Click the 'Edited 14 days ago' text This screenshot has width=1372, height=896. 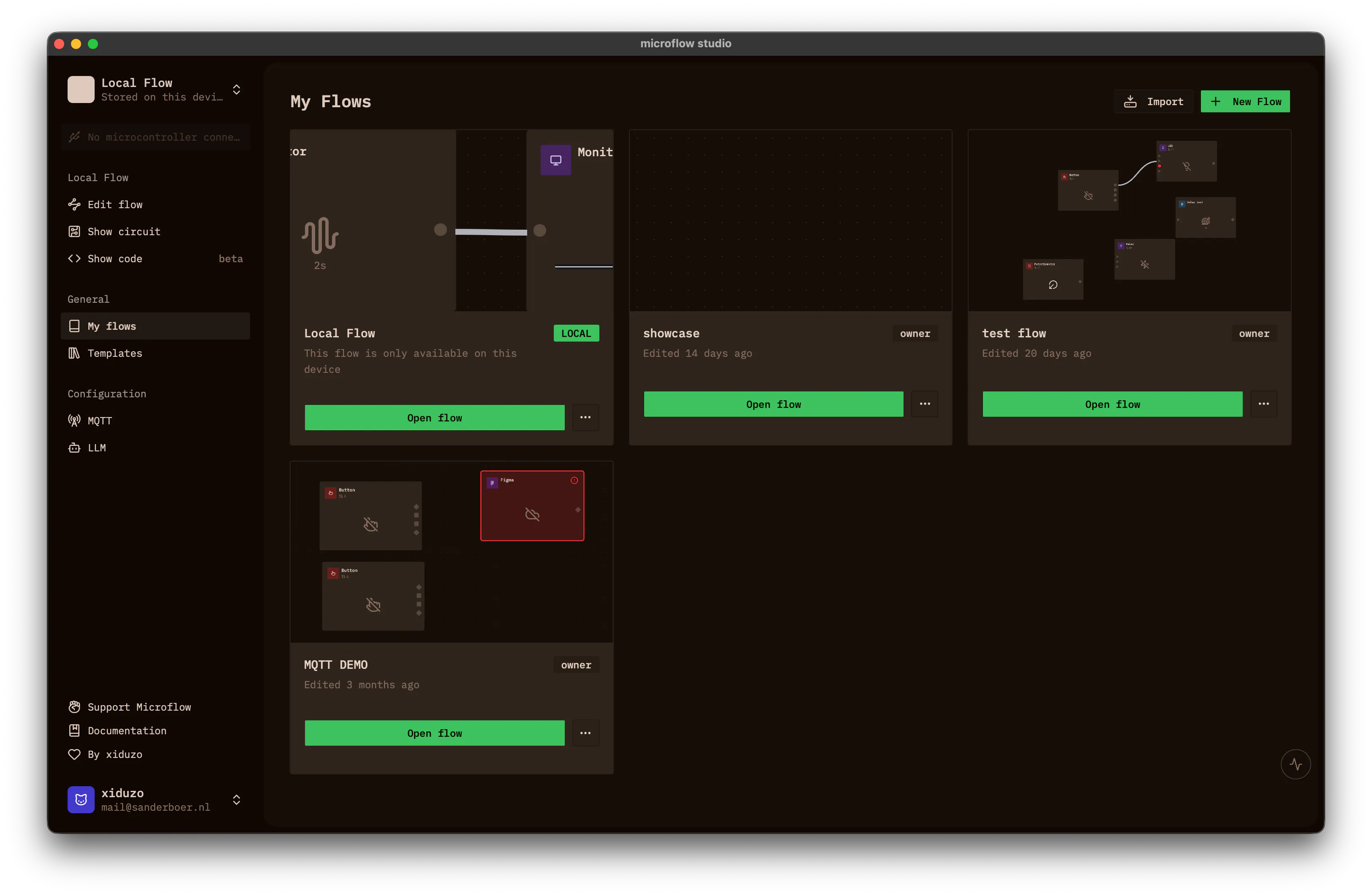coord(697,353)
